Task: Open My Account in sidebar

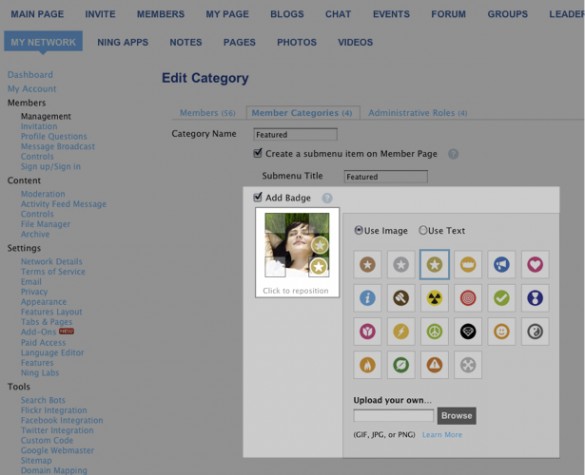Action: click(x=32, y=89)
